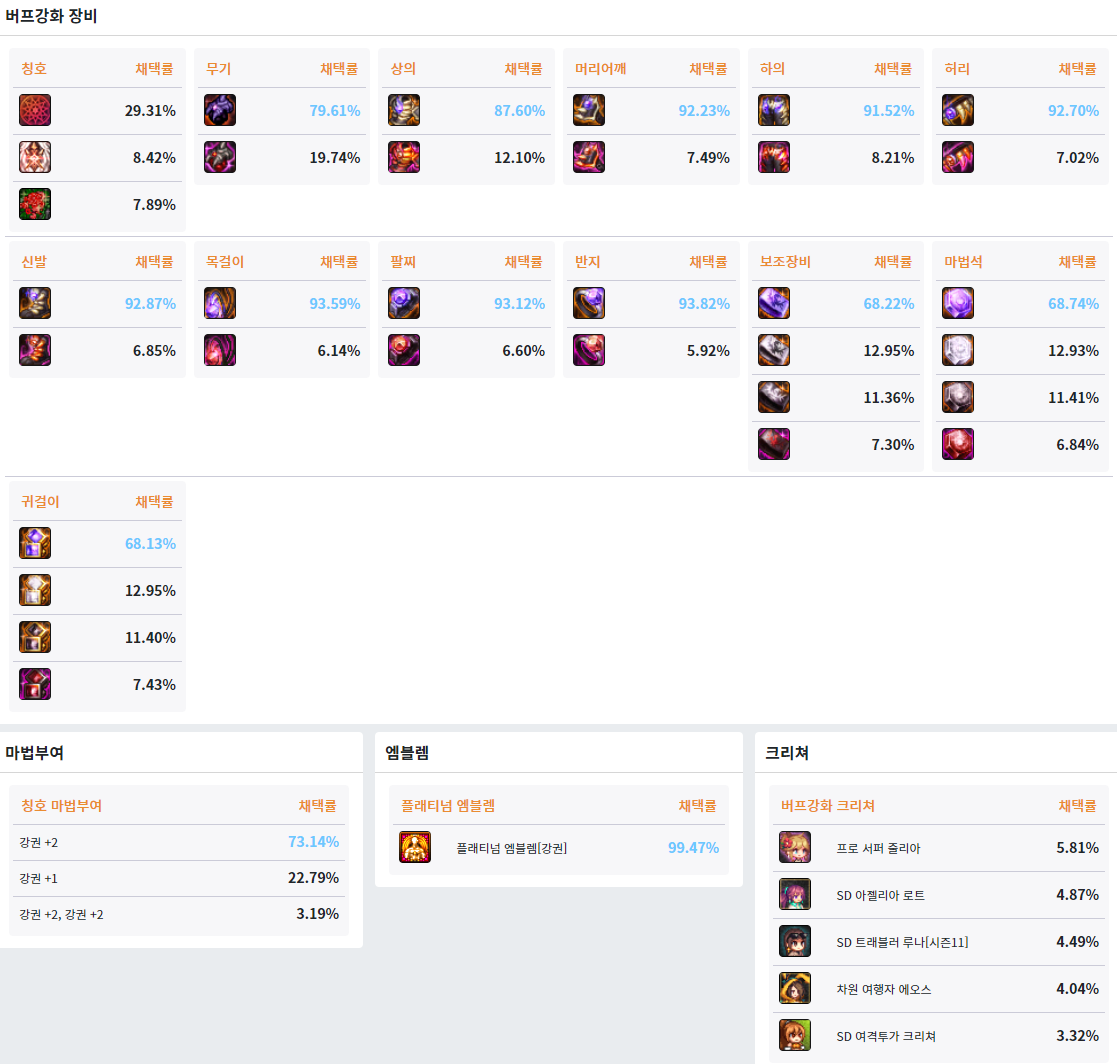Image resolution: width=1117 pixels, height=1064 pixels.
Task: Click the 반지 icon showing 93.82%
Action: click(x=589, y=303)
